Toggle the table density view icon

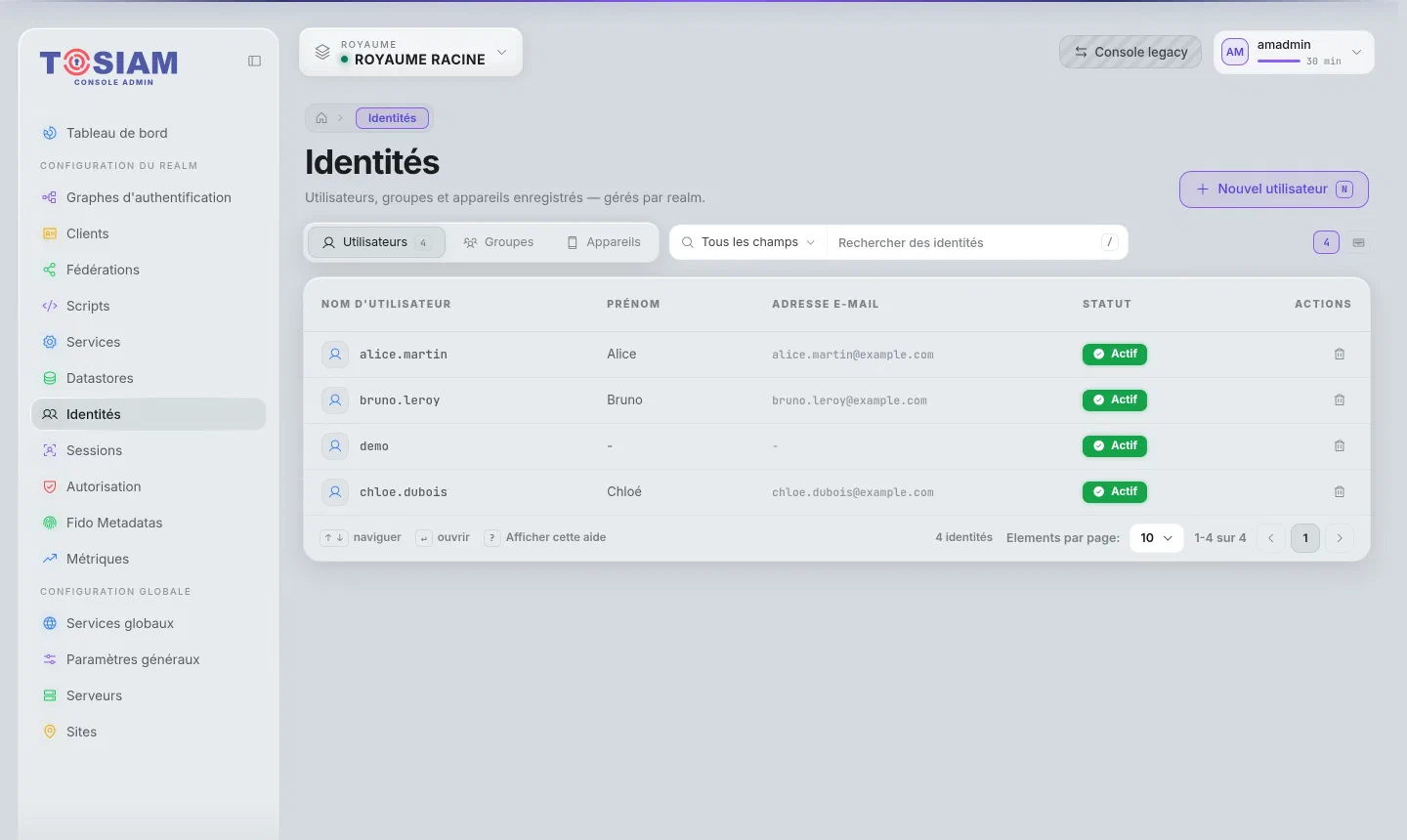(x=1358, y=242)
